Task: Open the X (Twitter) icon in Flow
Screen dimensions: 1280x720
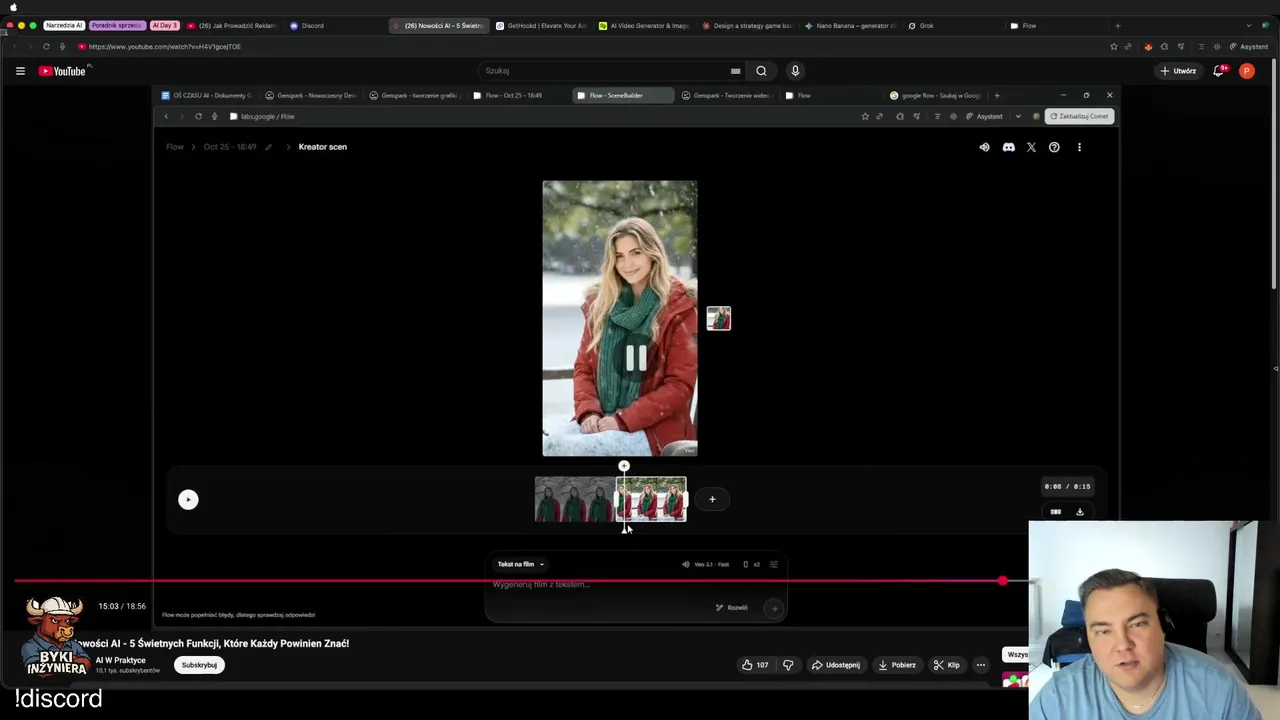Action: pyautogui.click(x=1031, y=147)
